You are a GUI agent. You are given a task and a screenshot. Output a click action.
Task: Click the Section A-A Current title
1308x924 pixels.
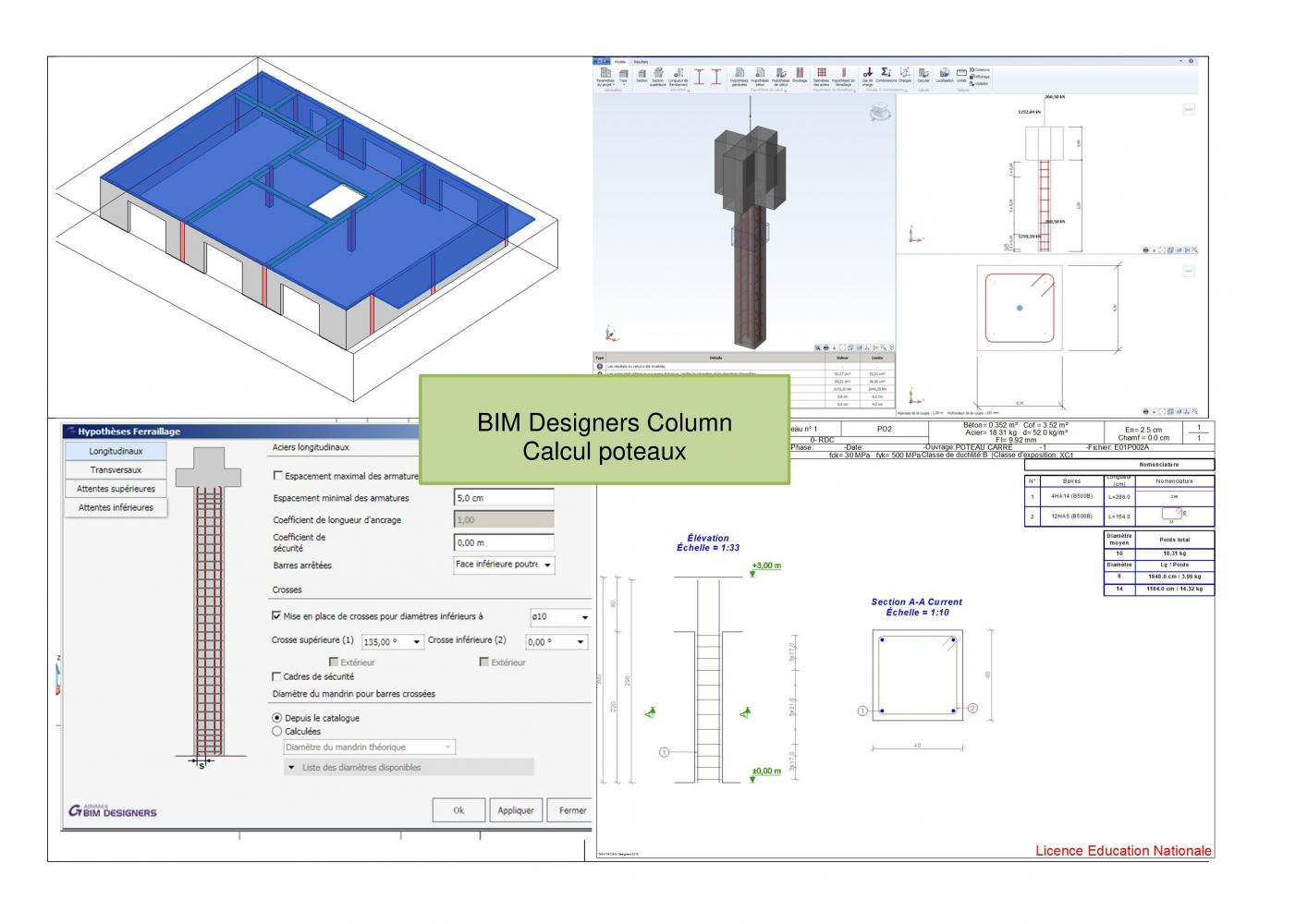[916, 602]
